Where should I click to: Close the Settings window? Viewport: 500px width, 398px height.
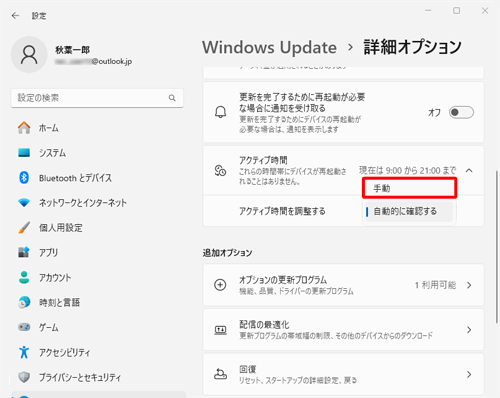pos(485,11)
